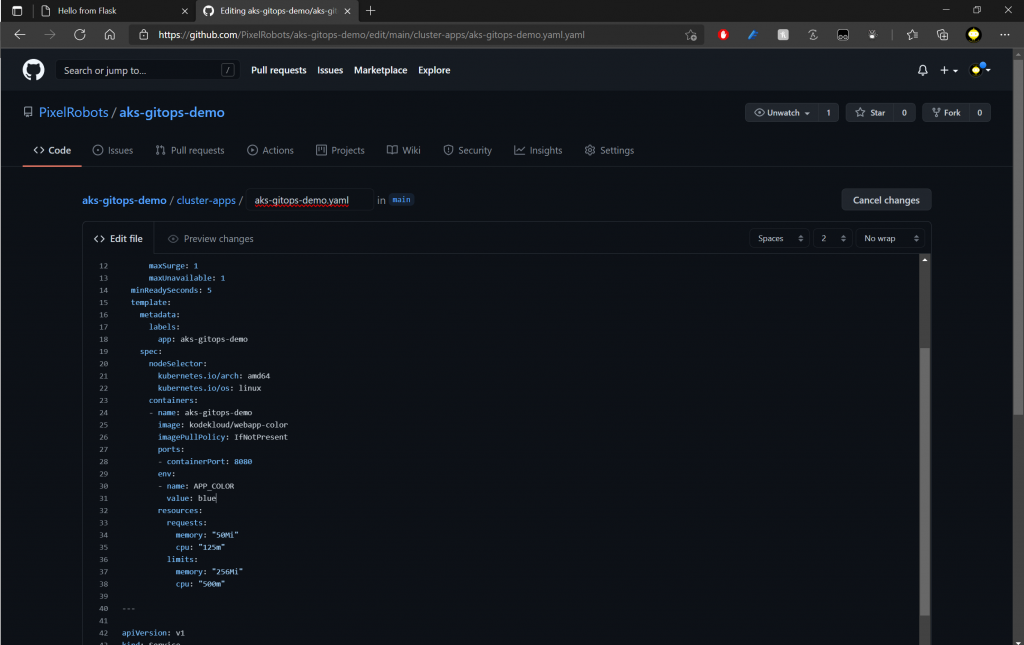Open the No wrap dropdown
Screen dimensions: 1024x645
tap(891, 238)
